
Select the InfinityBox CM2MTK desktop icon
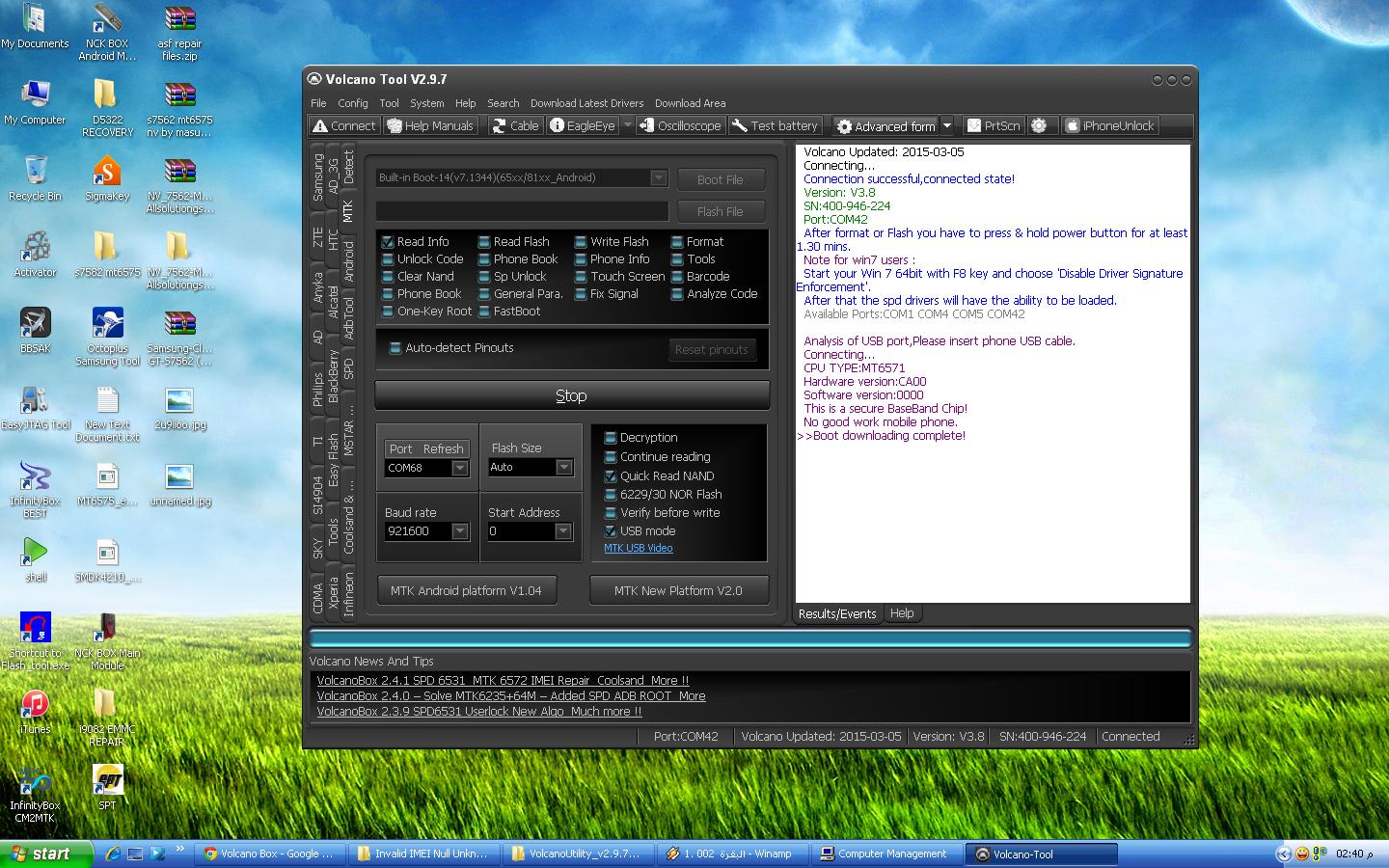click(36, 795)
